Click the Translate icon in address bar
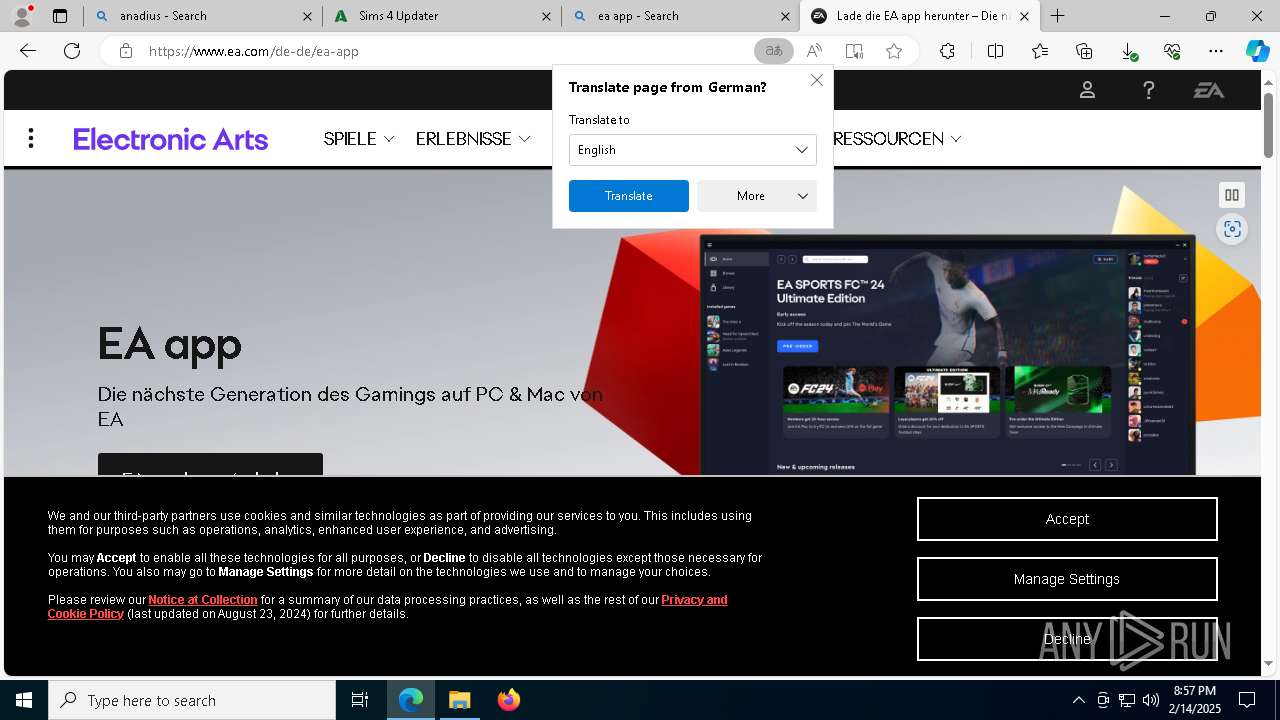 [774, 51]
